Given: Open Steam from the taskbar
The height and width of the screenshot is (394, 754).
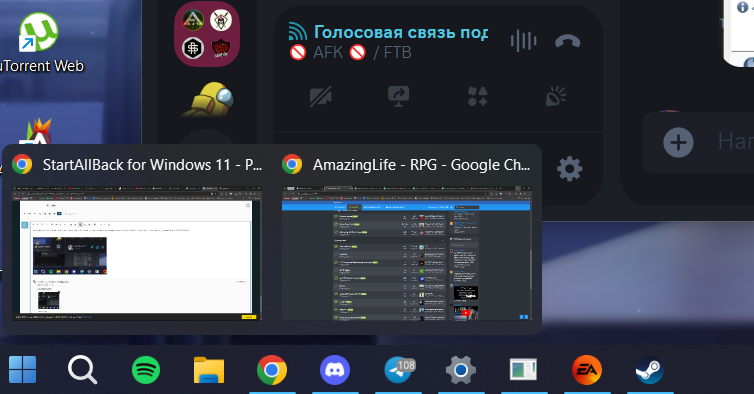Looking at the screenshot, I should coord(650,370).
